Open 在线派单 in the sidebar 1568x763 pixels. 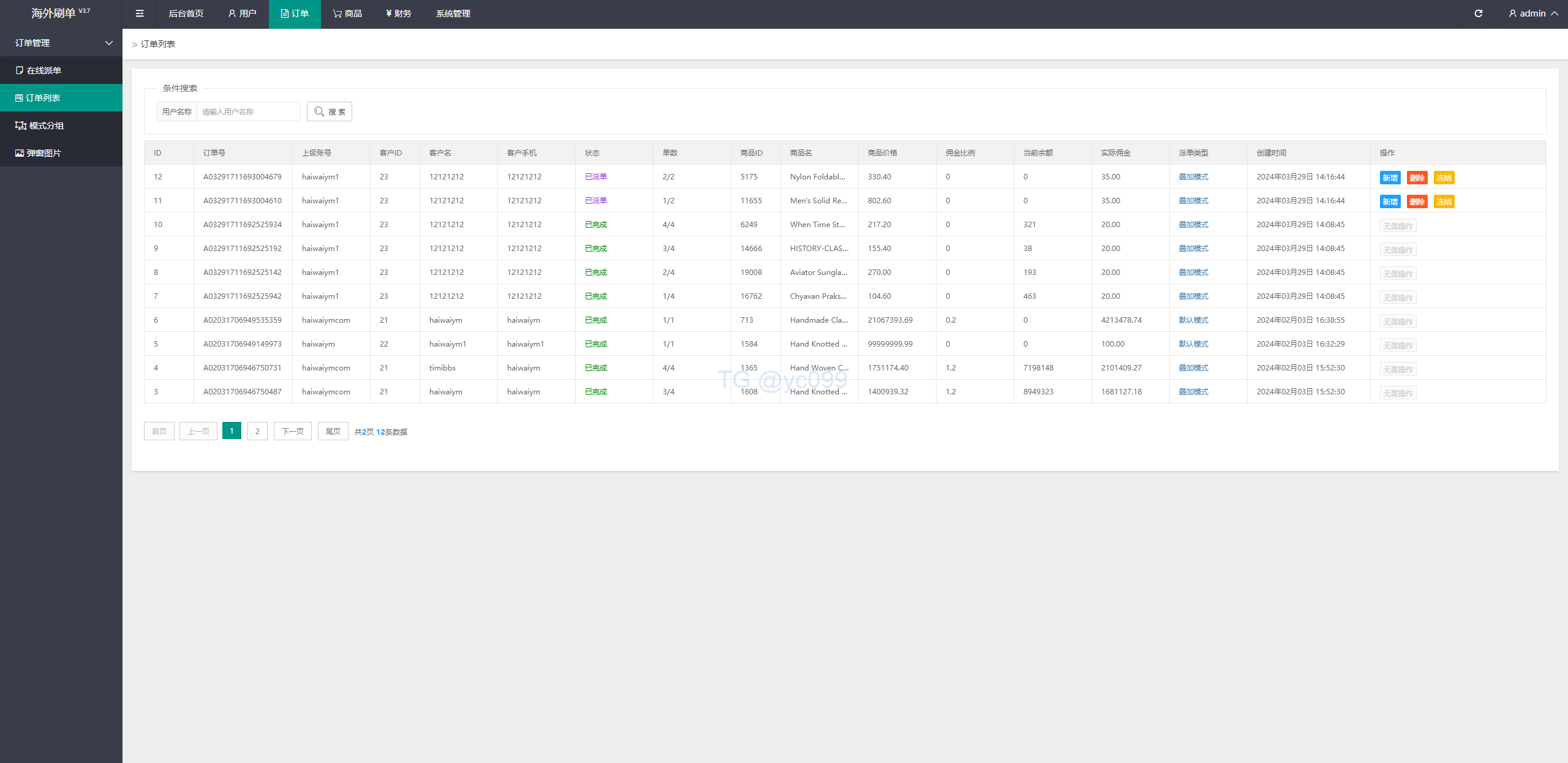(x=43, y=70)
